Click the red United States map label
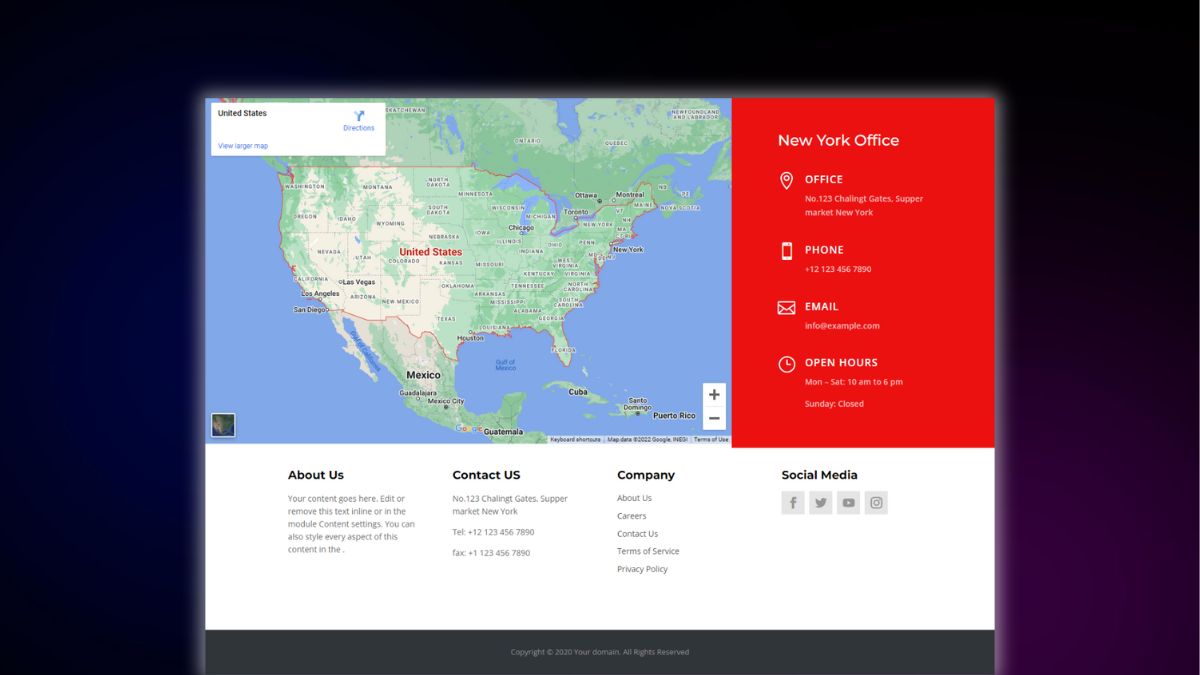The height and width of the screenshot is (675, 1200). [x=431, y=252]
